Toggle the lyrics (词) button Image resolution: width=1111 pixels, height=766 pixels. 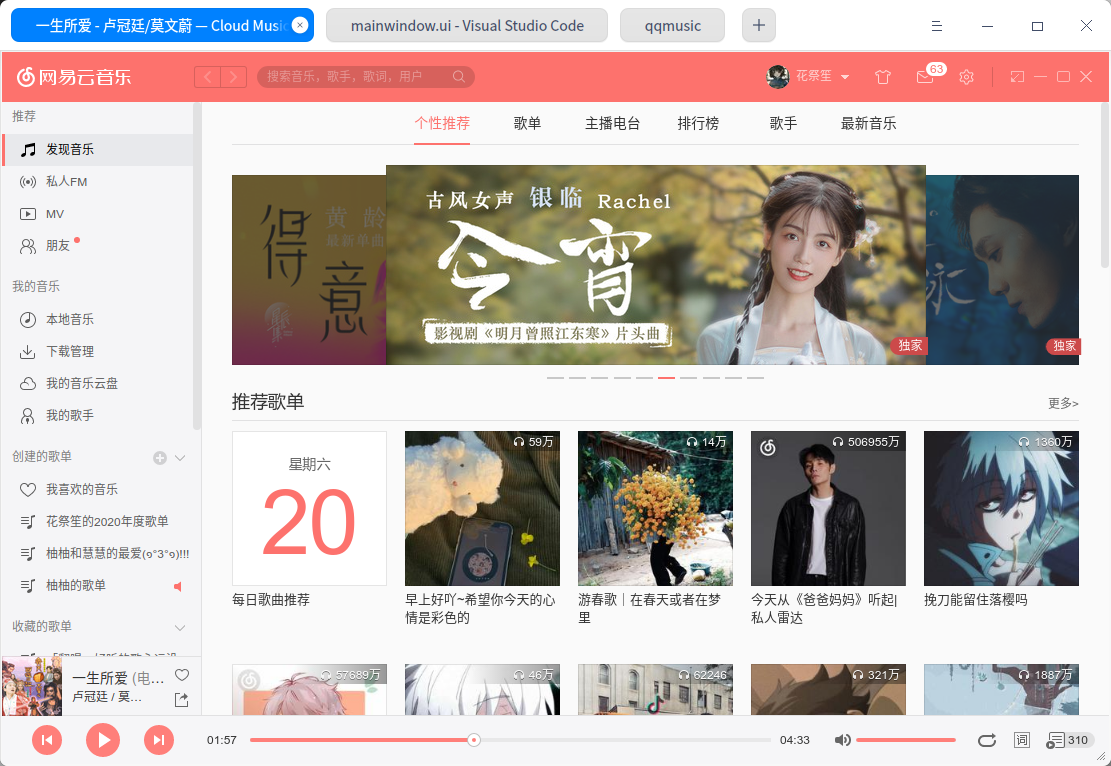click(x=1022, y=740)
